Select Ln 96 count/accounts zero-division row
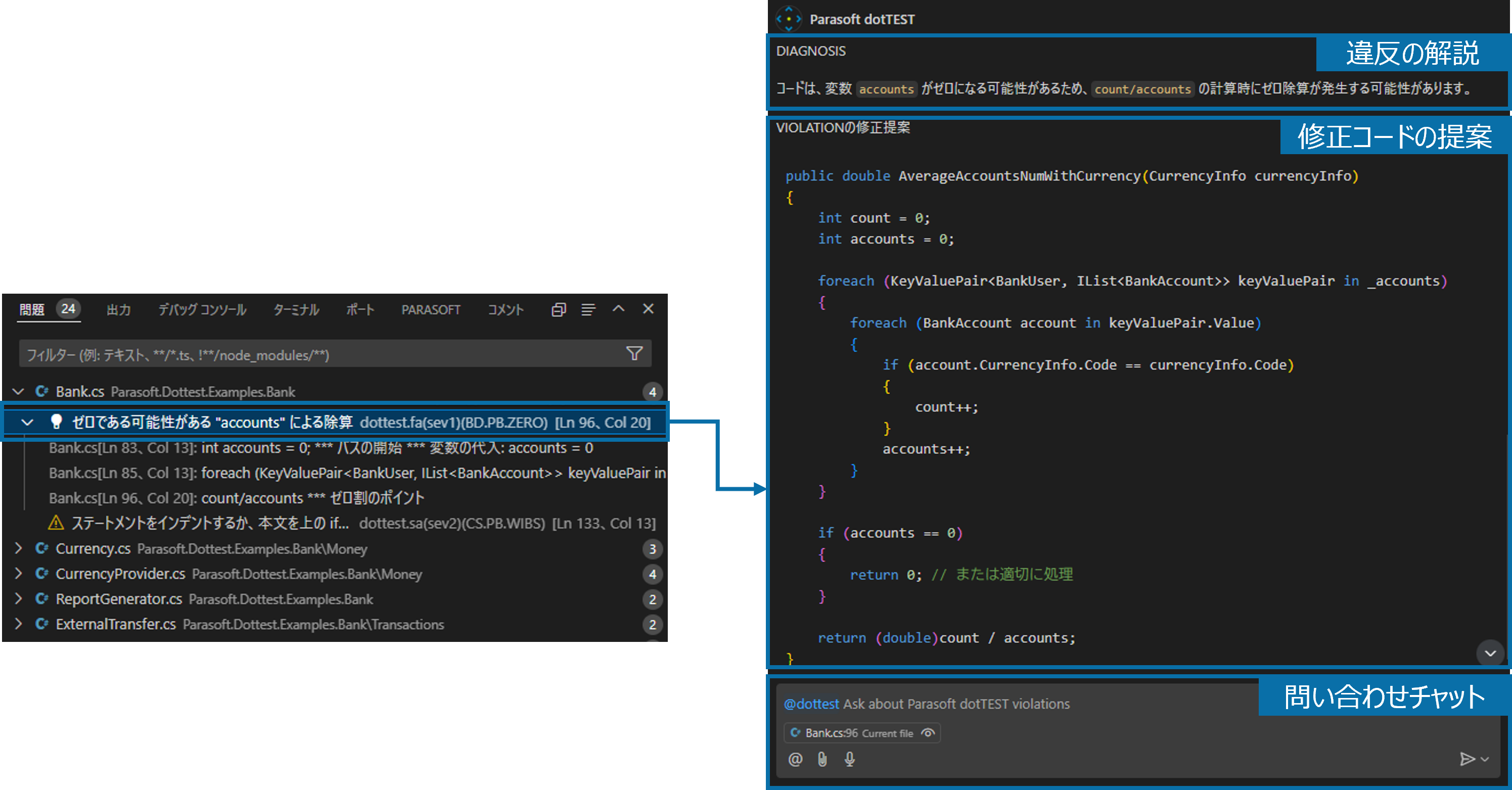 (x=237, y=498)
